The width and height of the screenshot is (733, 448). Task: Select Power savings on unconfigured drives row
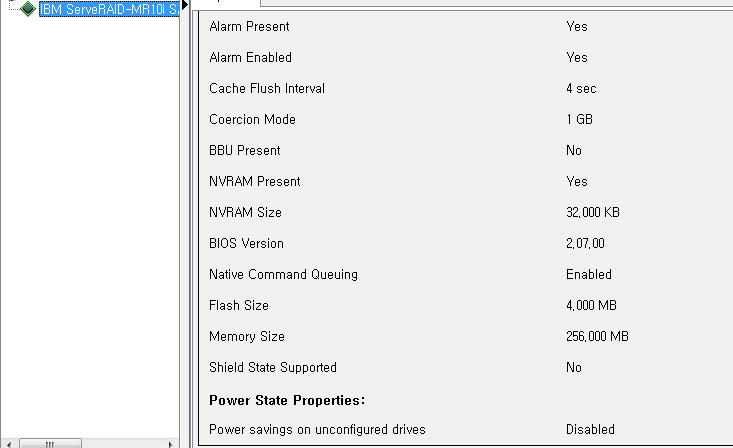466,429
